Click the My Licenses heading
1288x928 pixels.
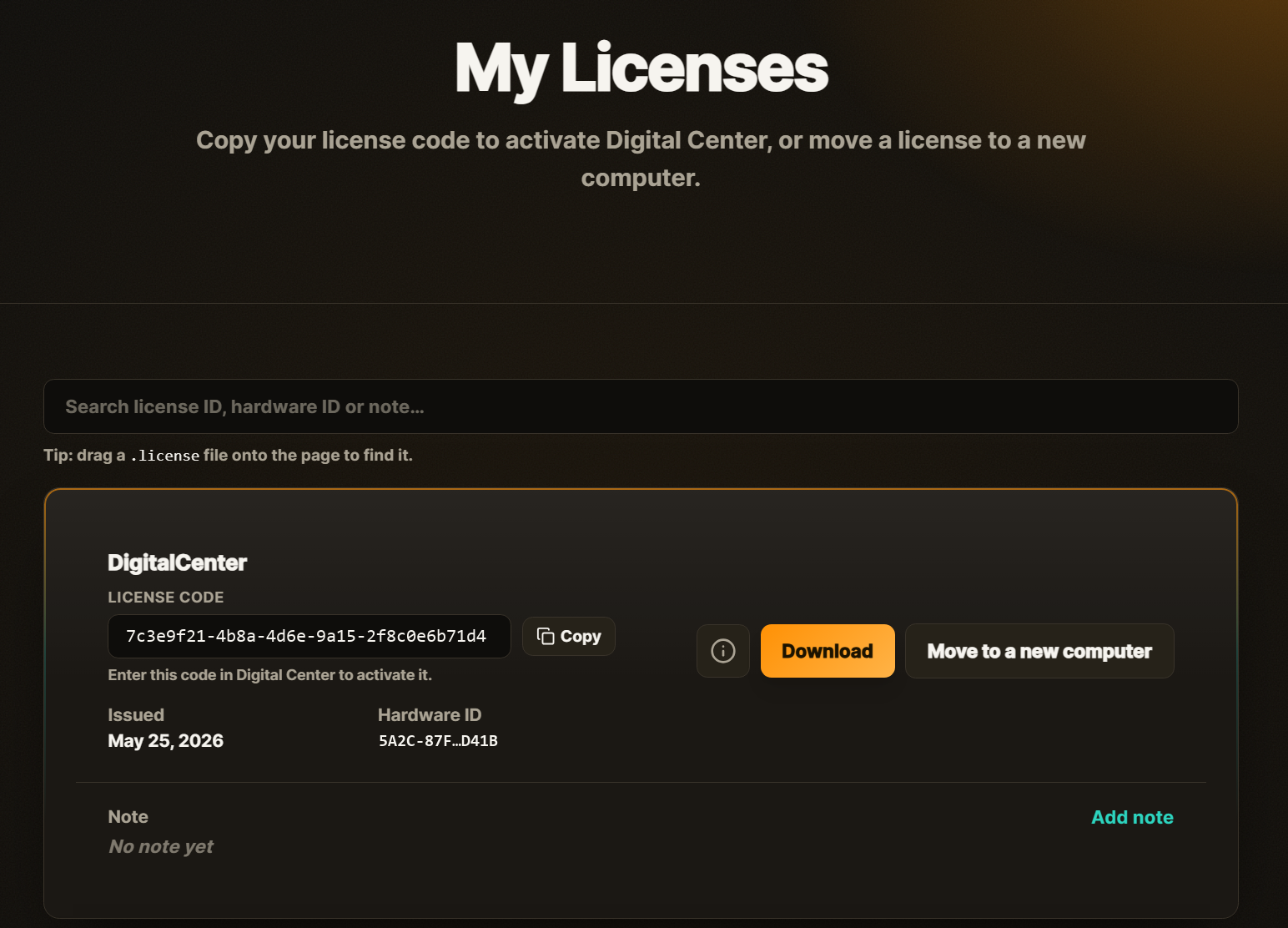point(641,69)
